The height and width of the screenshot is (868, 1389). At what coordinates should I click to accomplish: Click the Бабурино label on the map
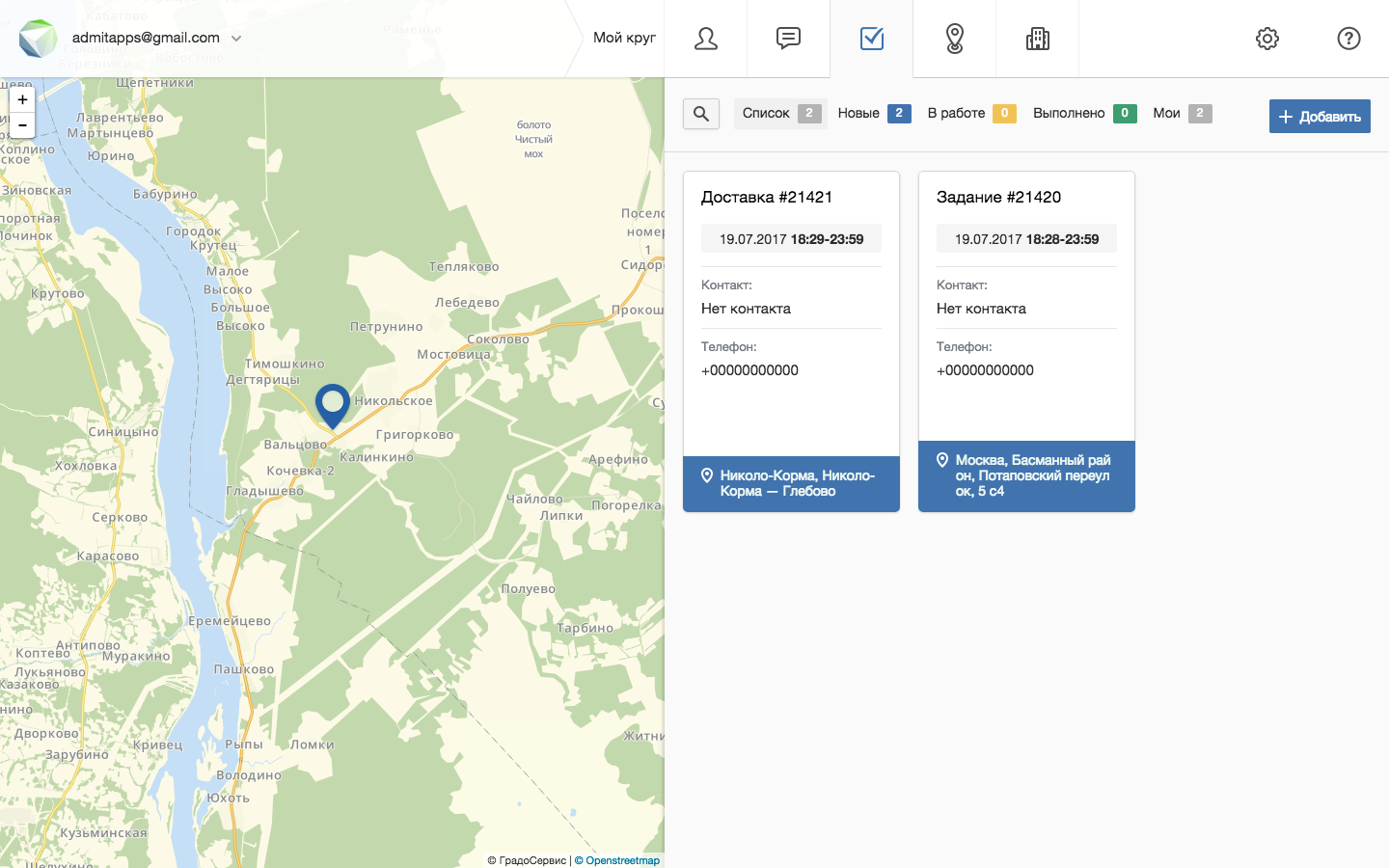pos(165,194)
